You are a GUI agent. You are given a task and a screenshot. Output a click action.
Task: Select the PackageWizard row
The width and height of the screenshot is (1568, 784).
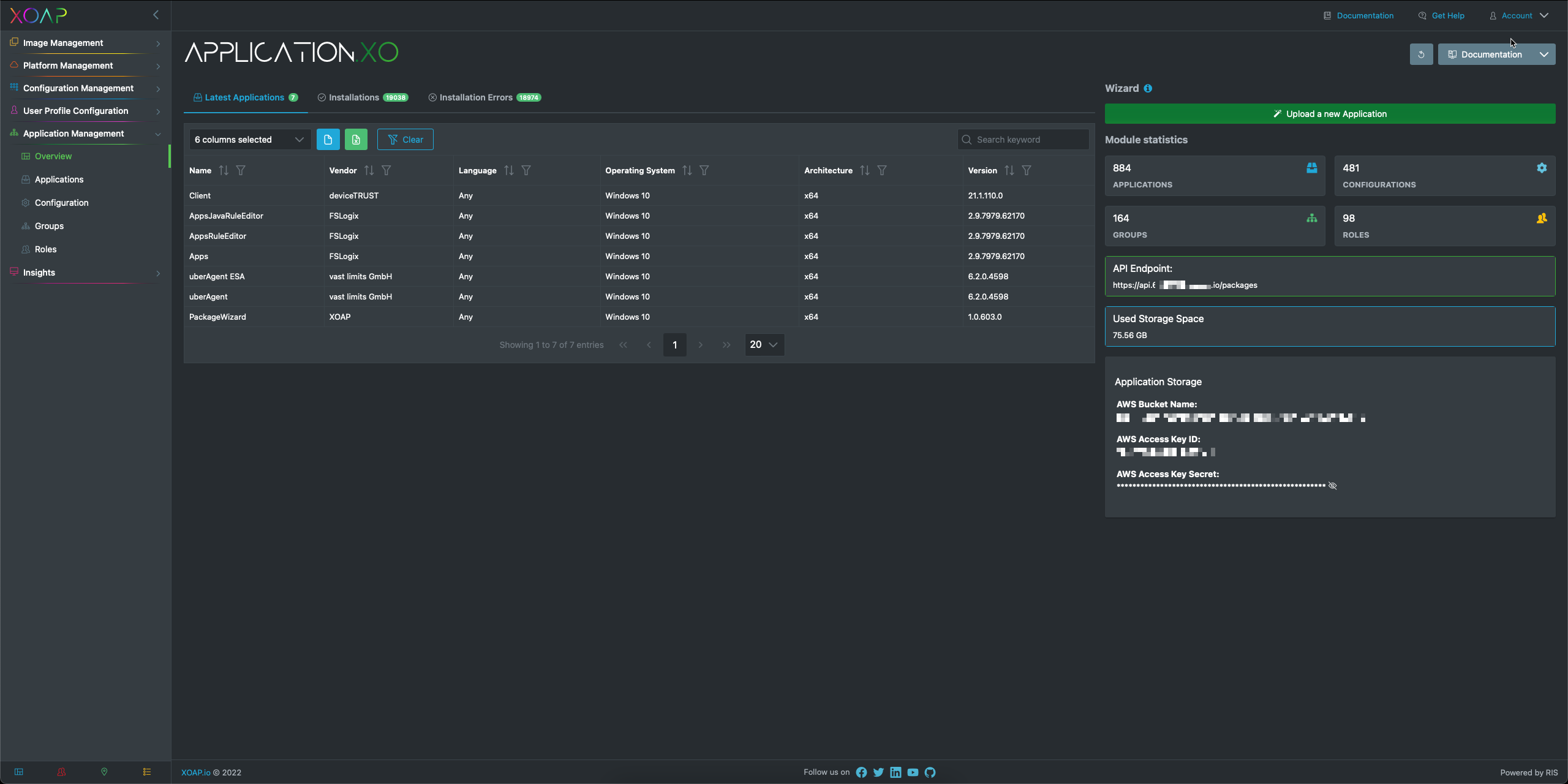coord(639,317)
